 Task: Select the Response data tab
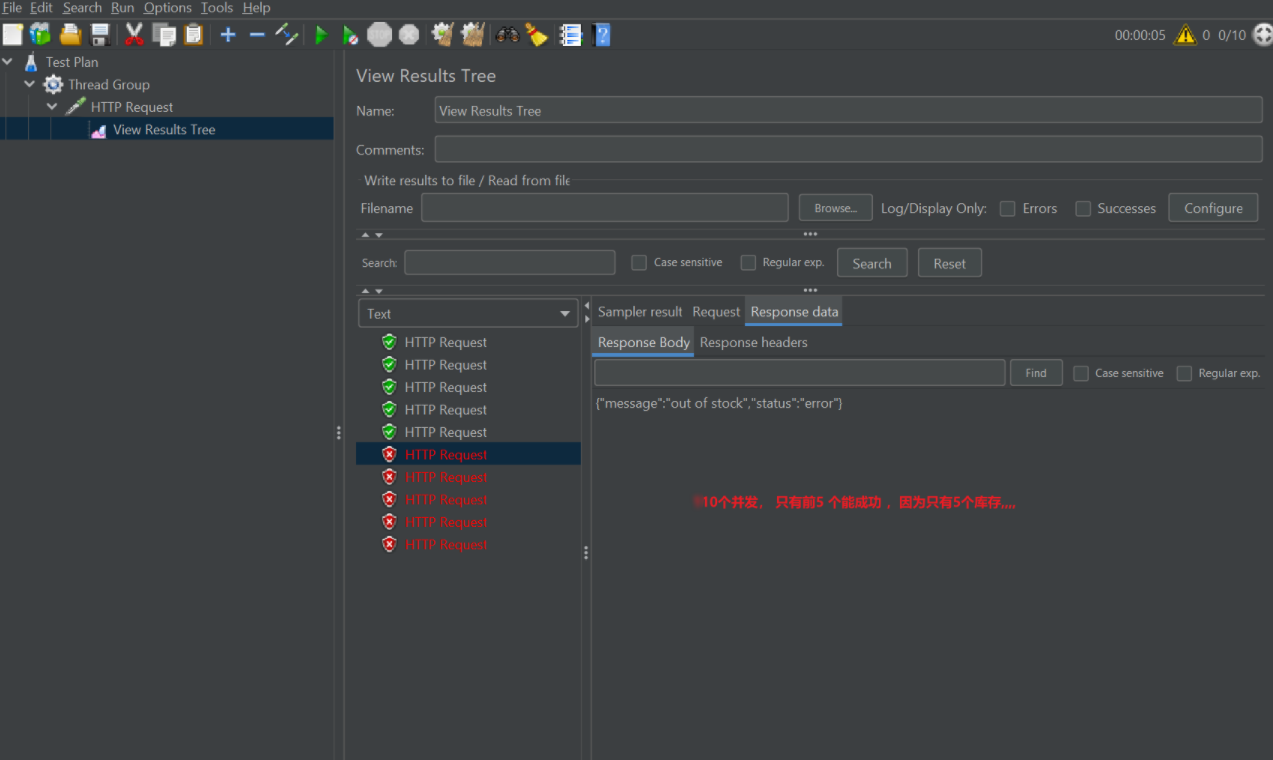(794, 312)
